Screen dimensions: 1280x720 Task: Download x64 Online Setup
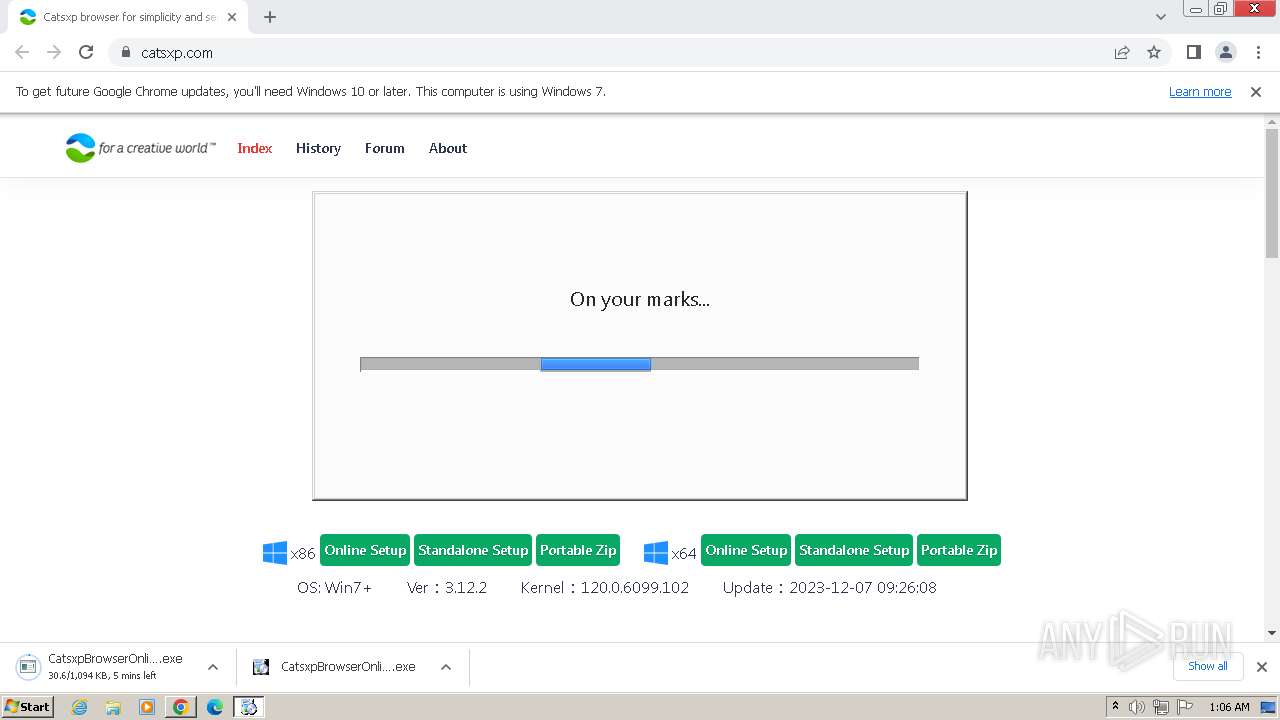(746, 550)
